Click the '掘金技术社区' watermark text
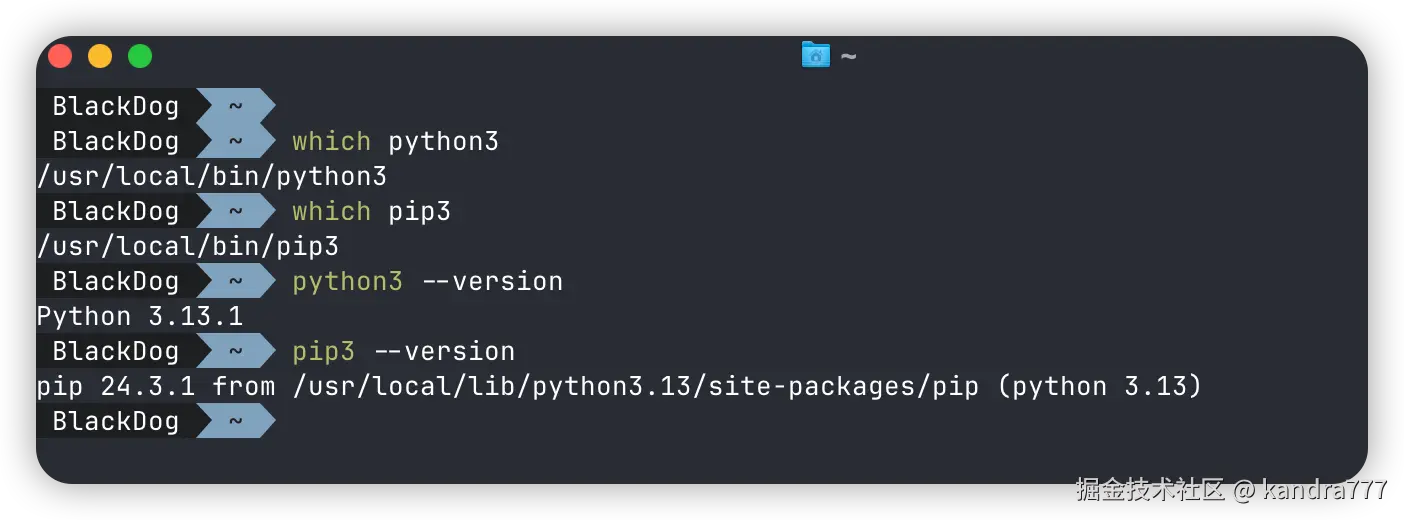The height and width of the screenshot is (520, 1404). coord(1149,489)
